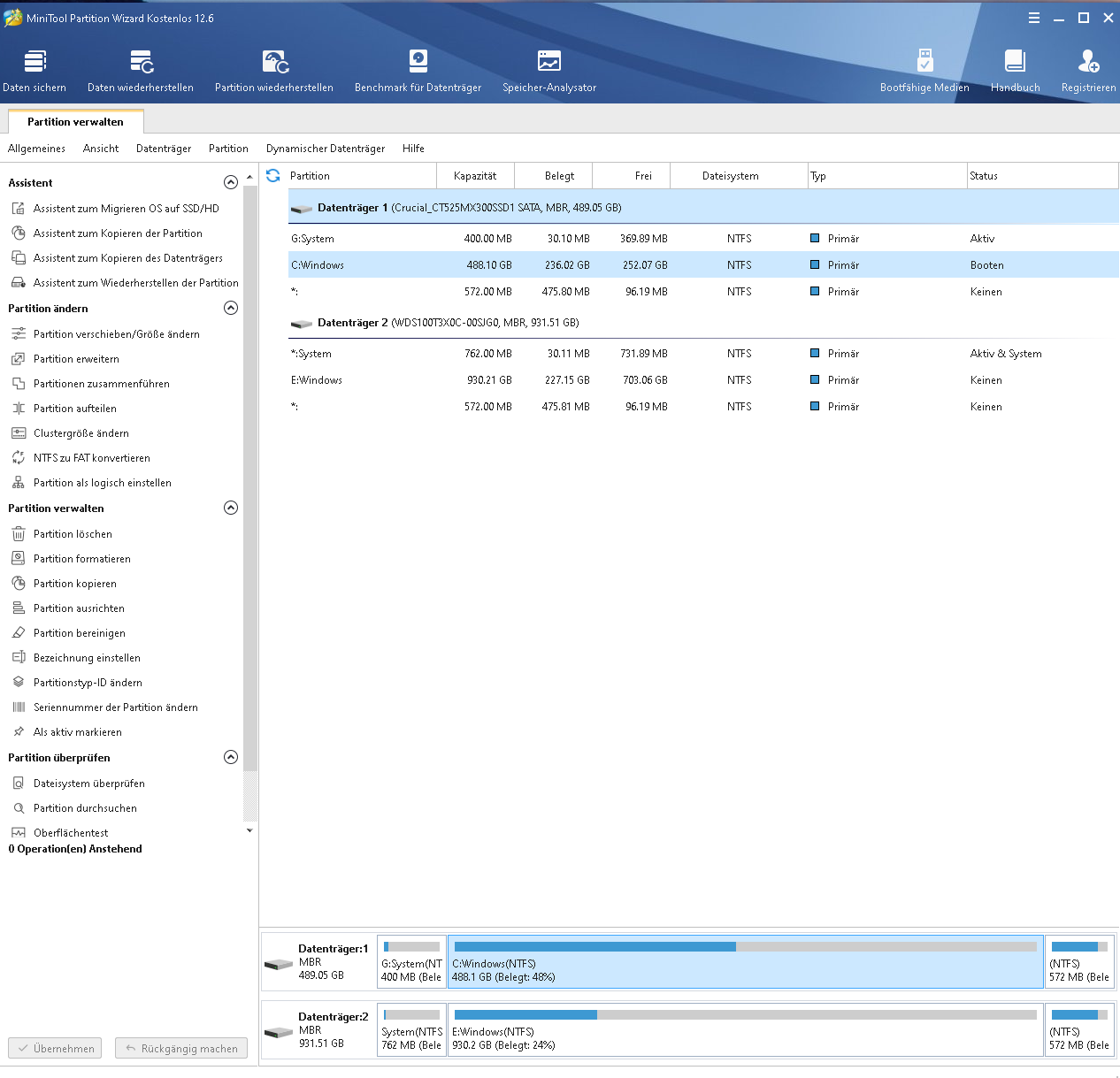Choose NTFS zu FAT konvertieren

[x=91, y=458]
